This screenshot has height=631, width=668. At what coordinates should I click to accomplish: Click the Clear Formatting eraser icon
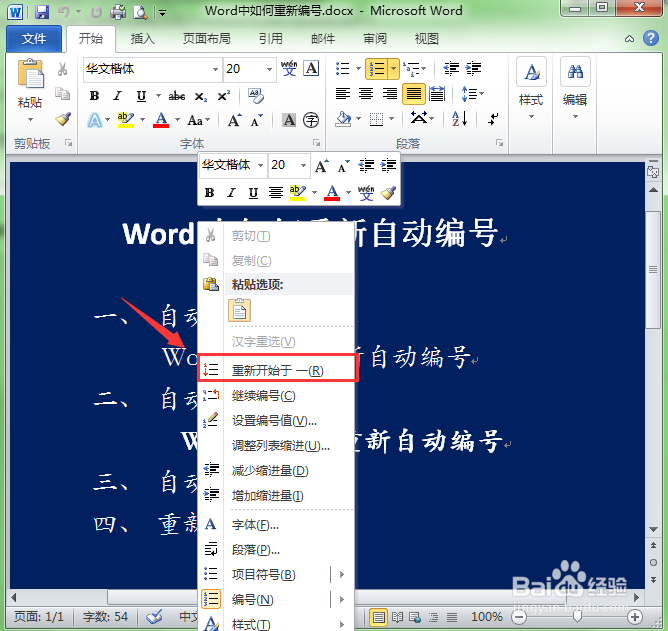[x=256, y=96]
